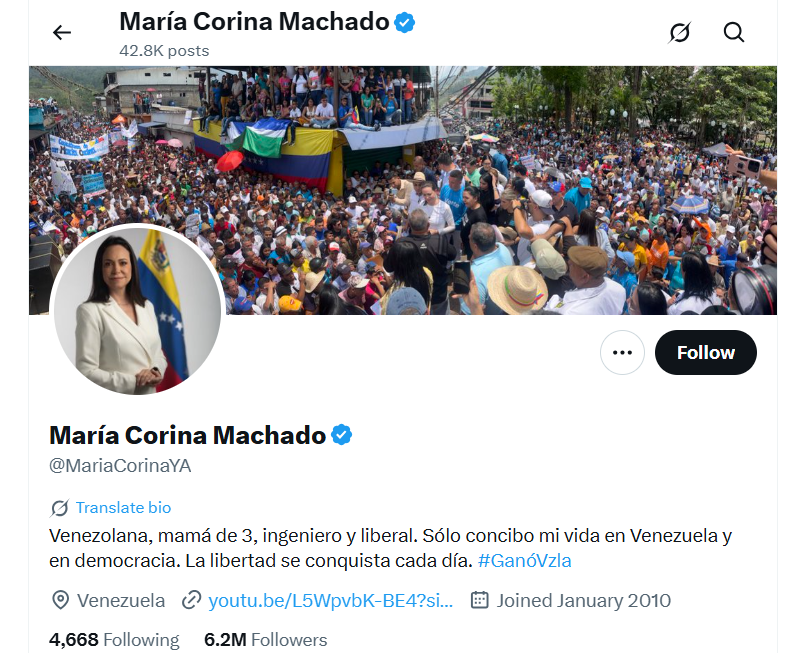Click the verified badge beside profile name

tap(342, 435)
